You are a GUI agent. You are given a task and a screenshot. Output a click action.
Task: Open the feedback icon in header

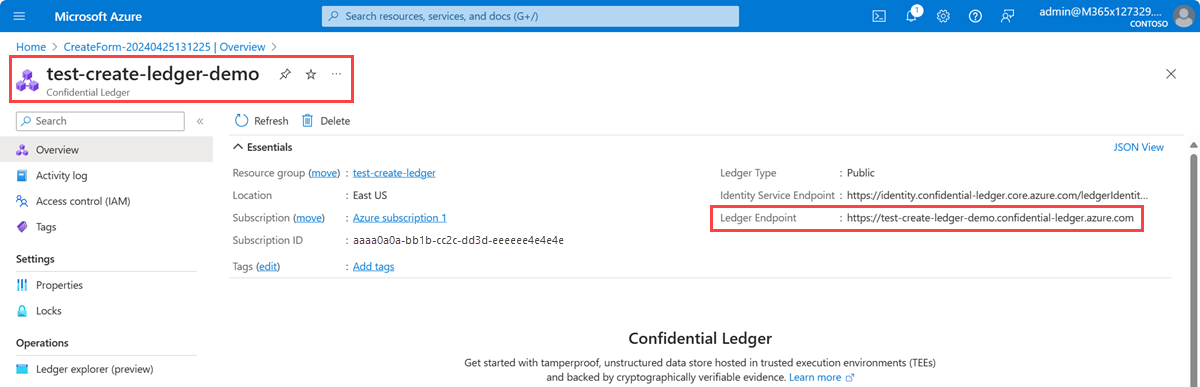coord(1008,16)
